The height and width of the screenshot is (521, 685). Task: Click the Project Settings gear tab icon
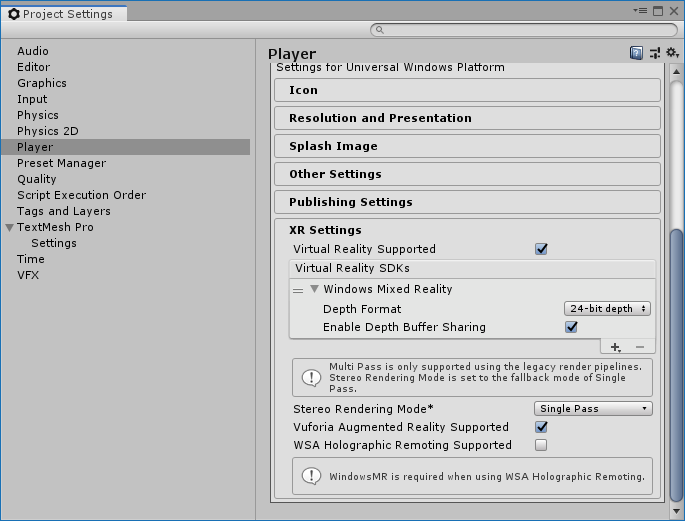[x=14, y=14]
